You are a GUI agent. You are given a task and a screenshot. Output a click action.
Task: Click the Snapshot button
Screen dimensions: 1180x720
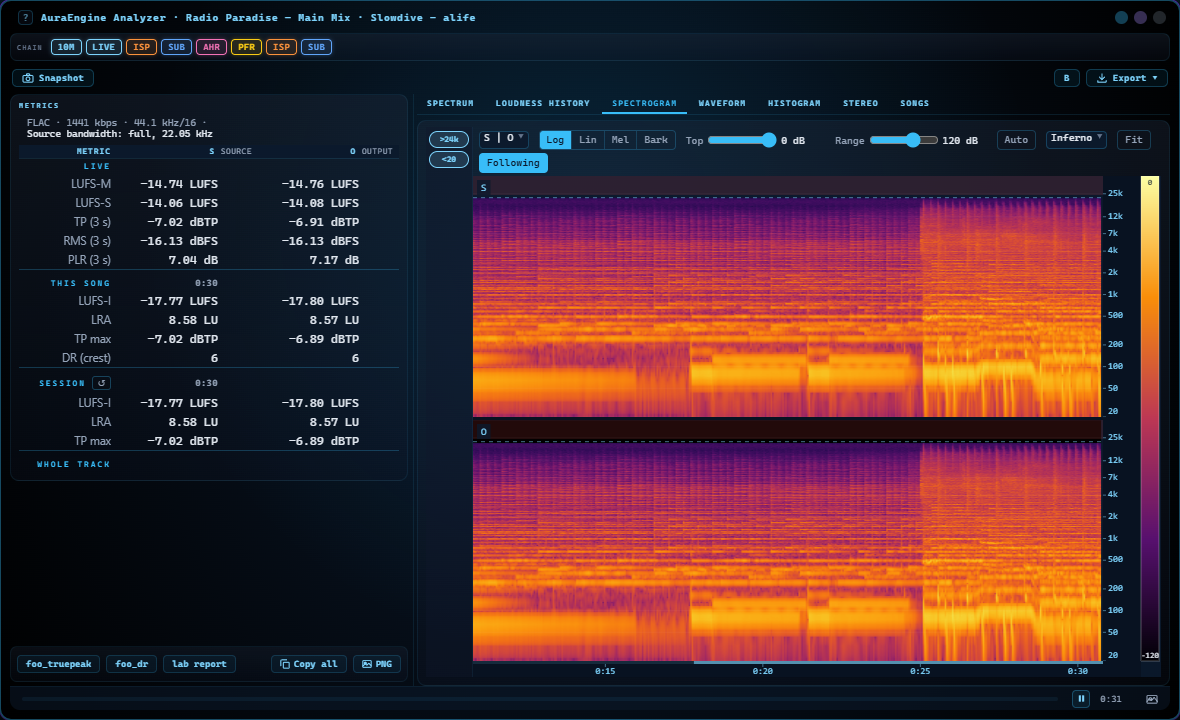click(53, 78)
